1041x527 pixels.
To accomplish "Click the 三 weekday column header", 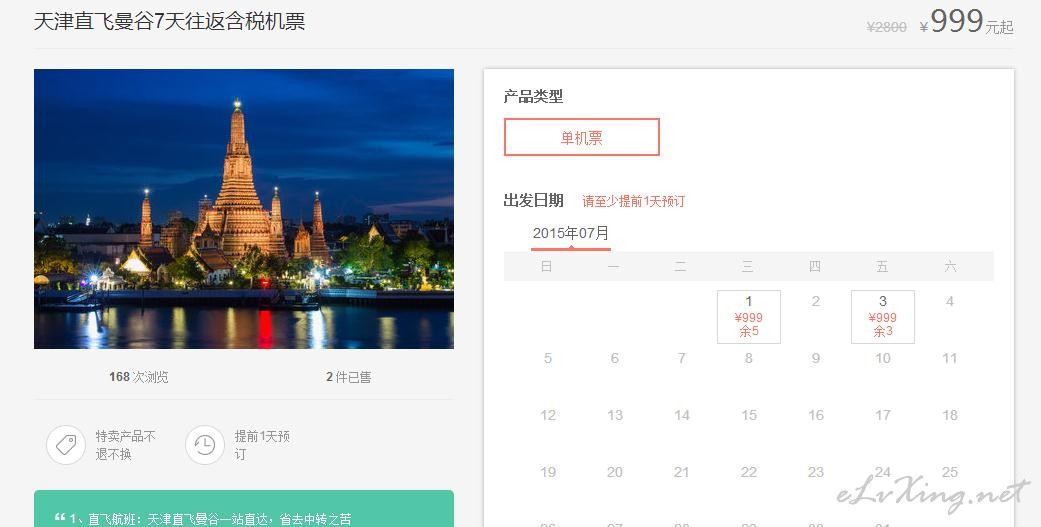I will tap(748, 267).
